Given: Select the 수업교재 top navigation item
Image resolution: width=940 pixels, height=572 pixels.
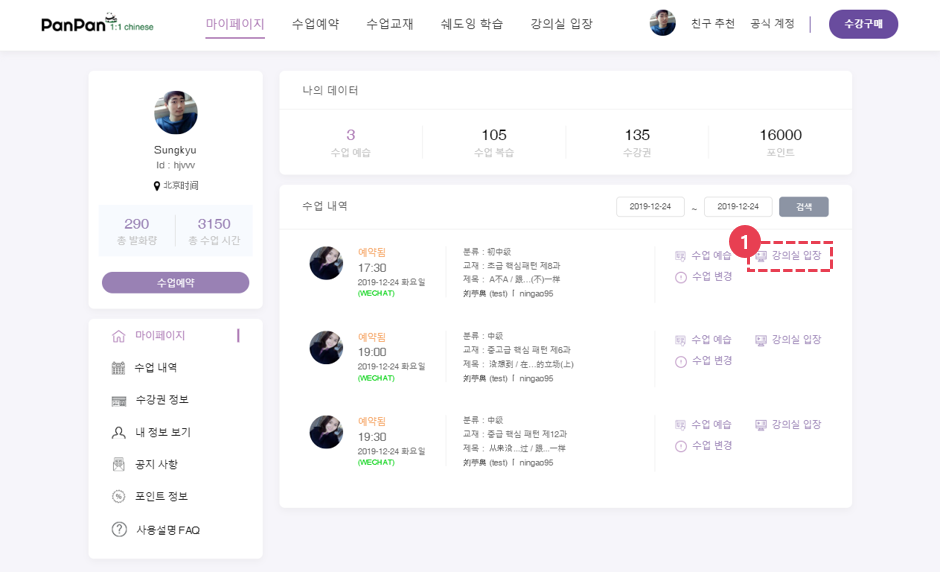Looking at the screenshot, I should tap(390, 24).
